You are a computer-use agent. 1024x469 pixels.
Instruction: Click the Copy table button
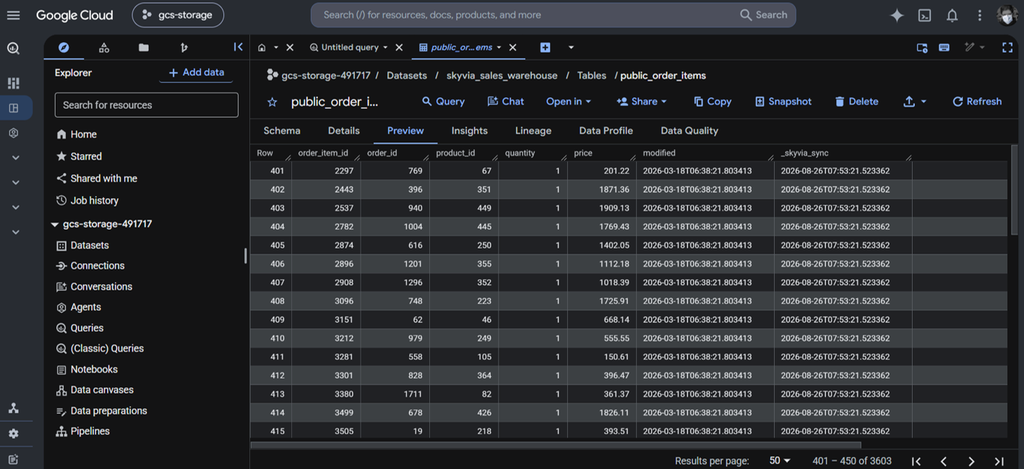[x=712, y=102]
